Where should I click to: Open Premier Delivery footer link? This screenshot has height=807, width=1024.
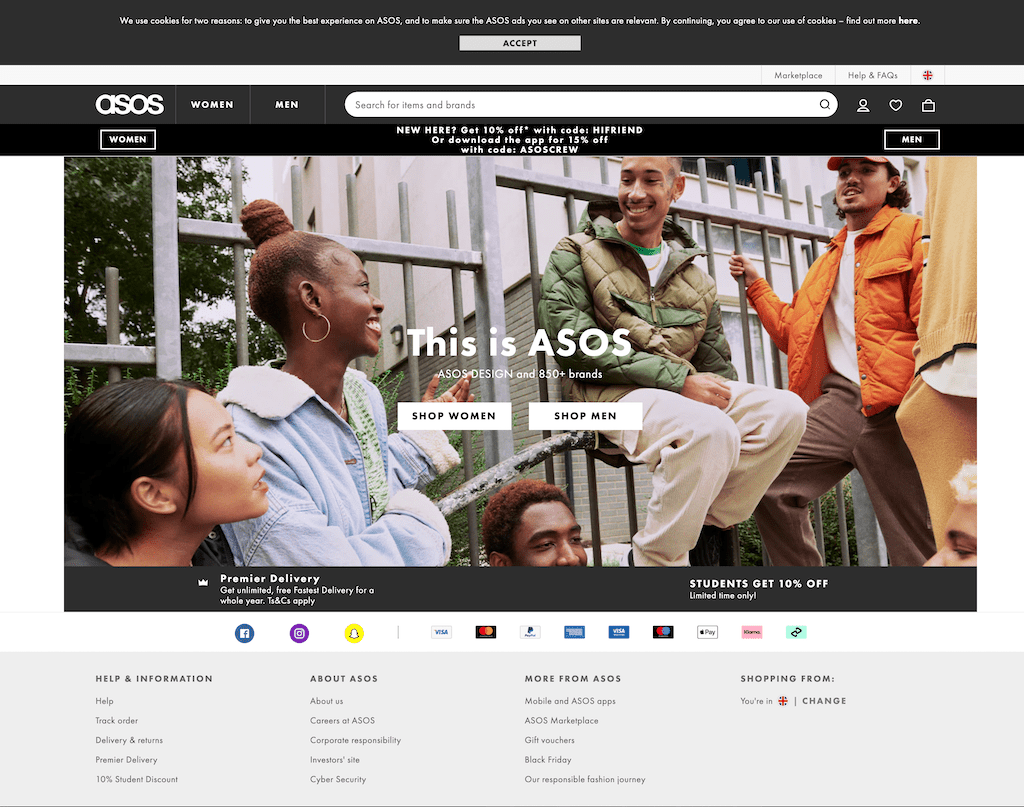point(127,759)
